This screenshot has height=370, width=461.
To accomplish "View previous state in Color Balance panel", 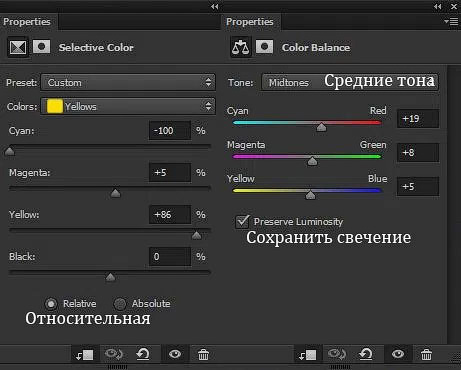I will [x=336, y=354].
